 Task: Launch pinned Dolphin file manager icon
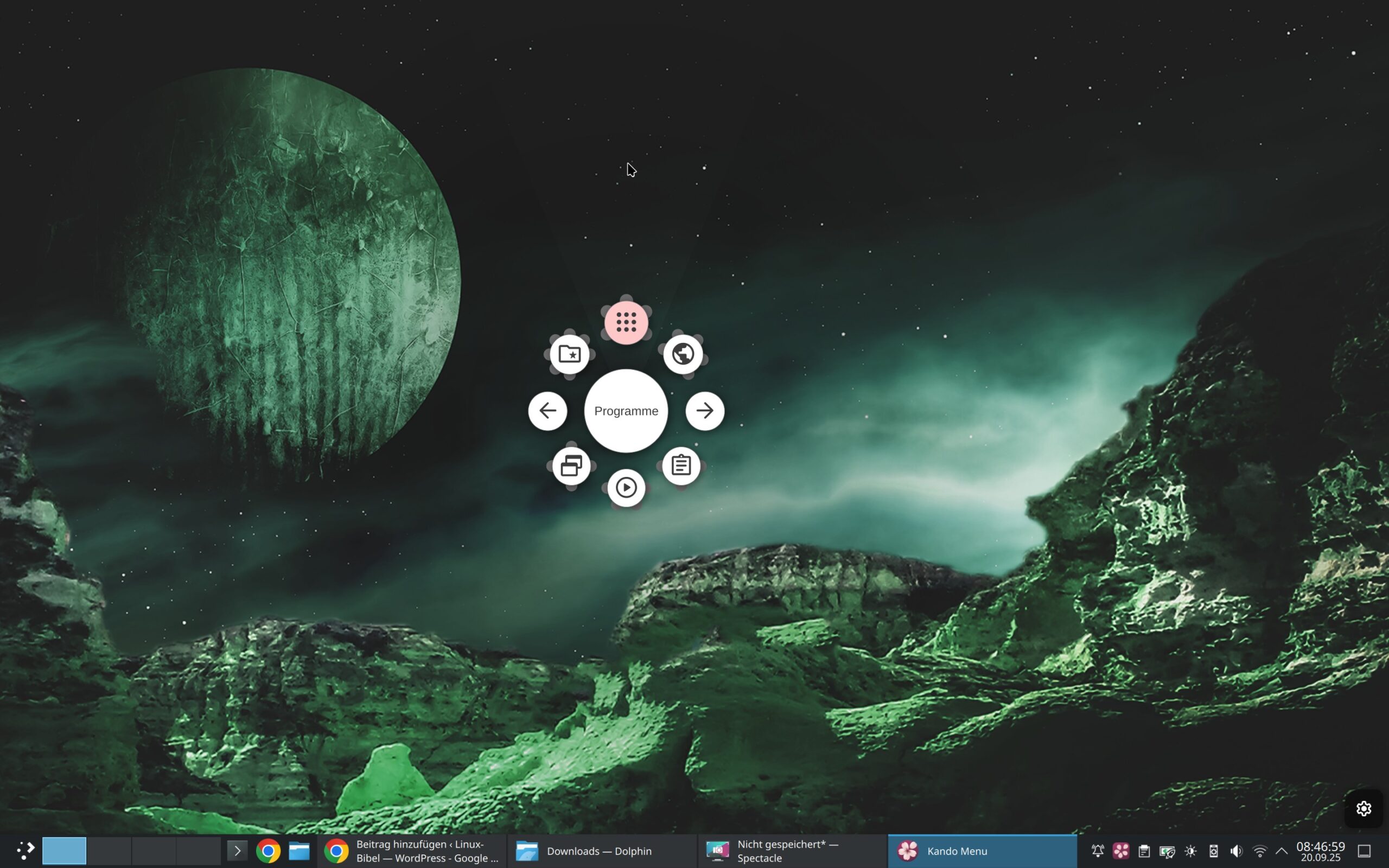299,851
